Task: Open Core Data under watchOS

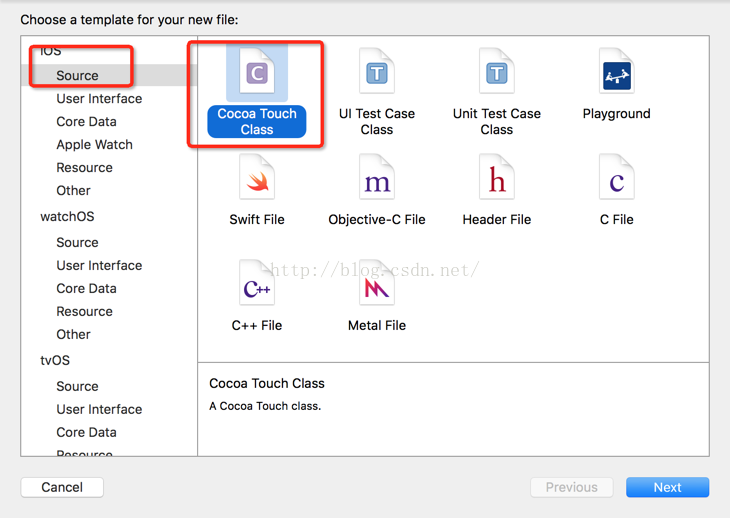Action: click(x=86, y=289)
